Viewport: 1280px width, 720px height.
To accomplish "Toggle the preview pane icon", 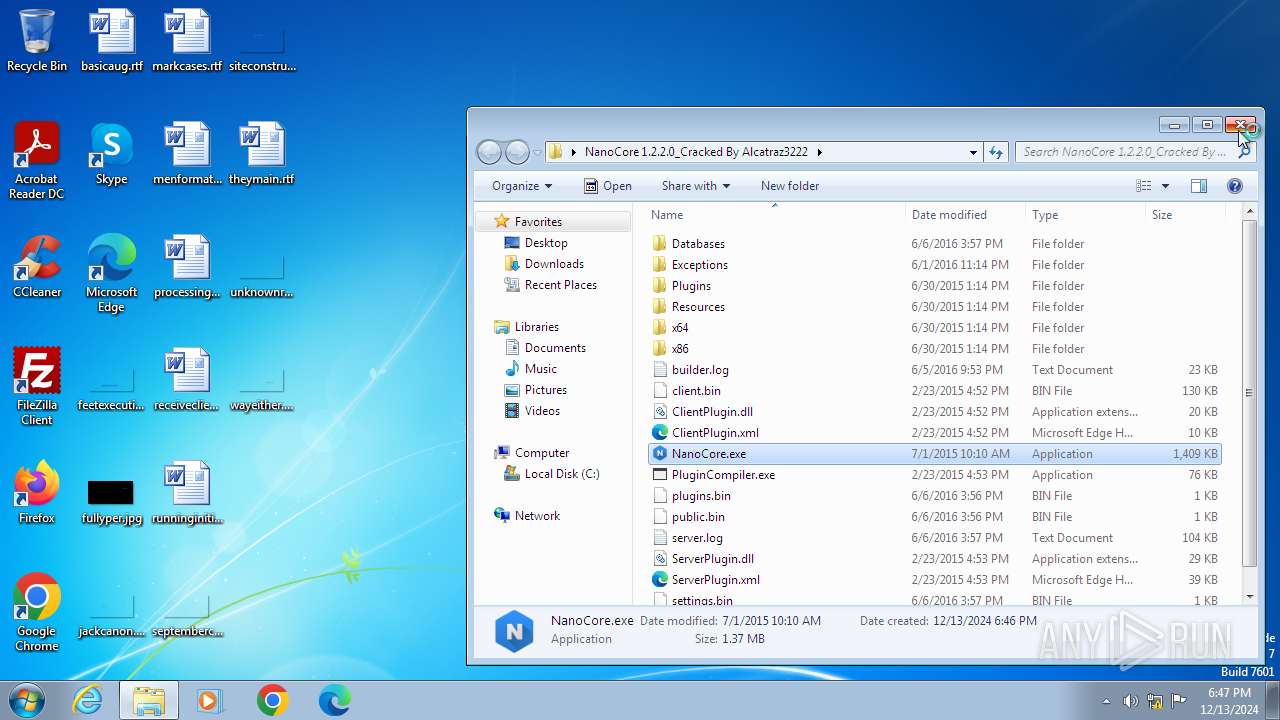I will point(1199,186).
